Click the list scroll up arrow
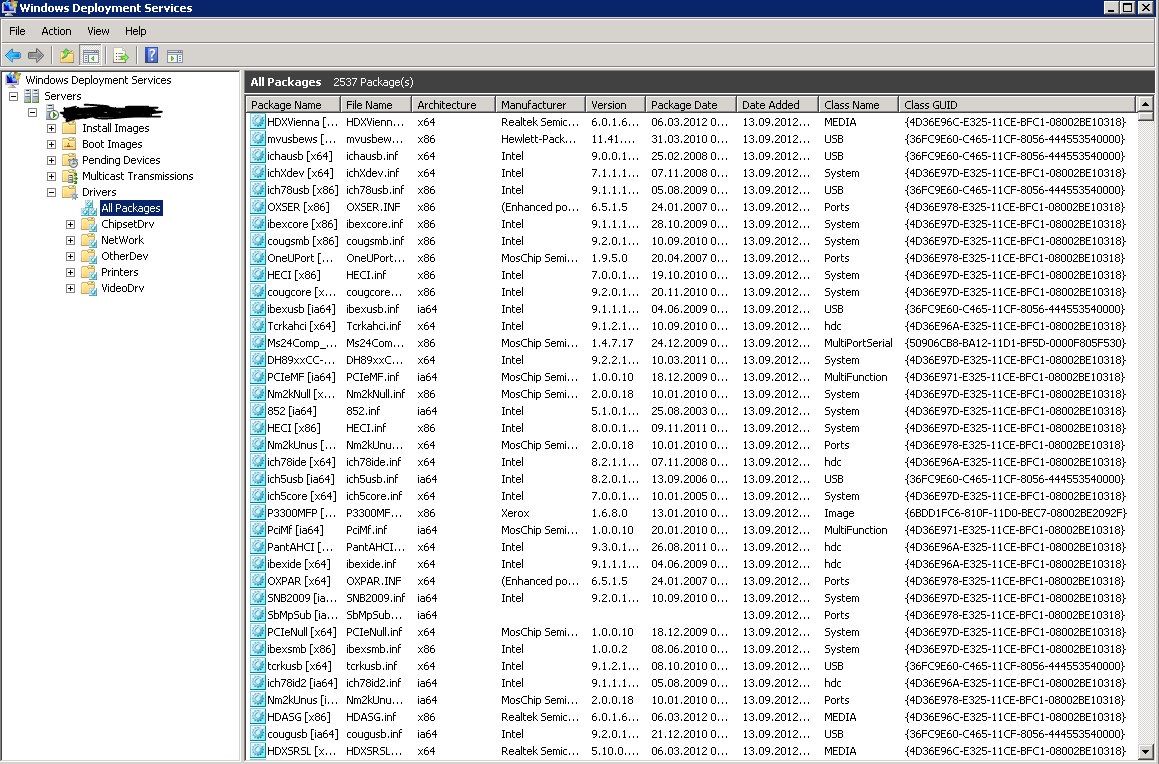The width and height of the screenshot is (1159, 764). coord(1145,104)
